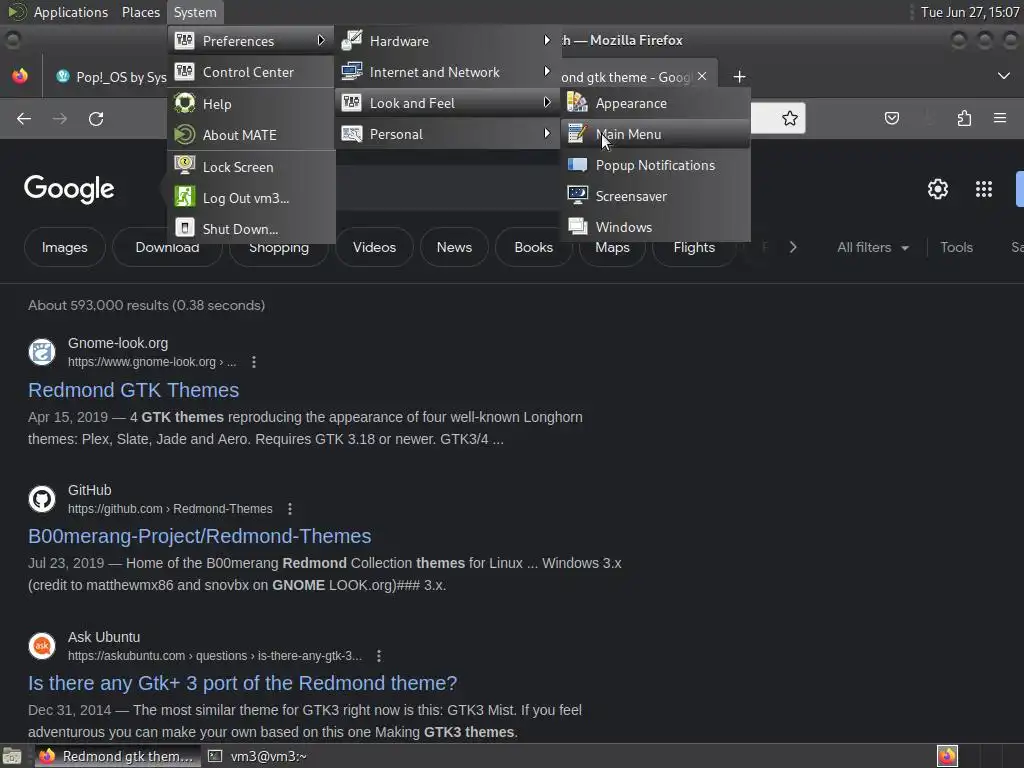1024x768 pixels.
Task: Expand the Look and Feel submenu arrow
Action: pos(547,103)
